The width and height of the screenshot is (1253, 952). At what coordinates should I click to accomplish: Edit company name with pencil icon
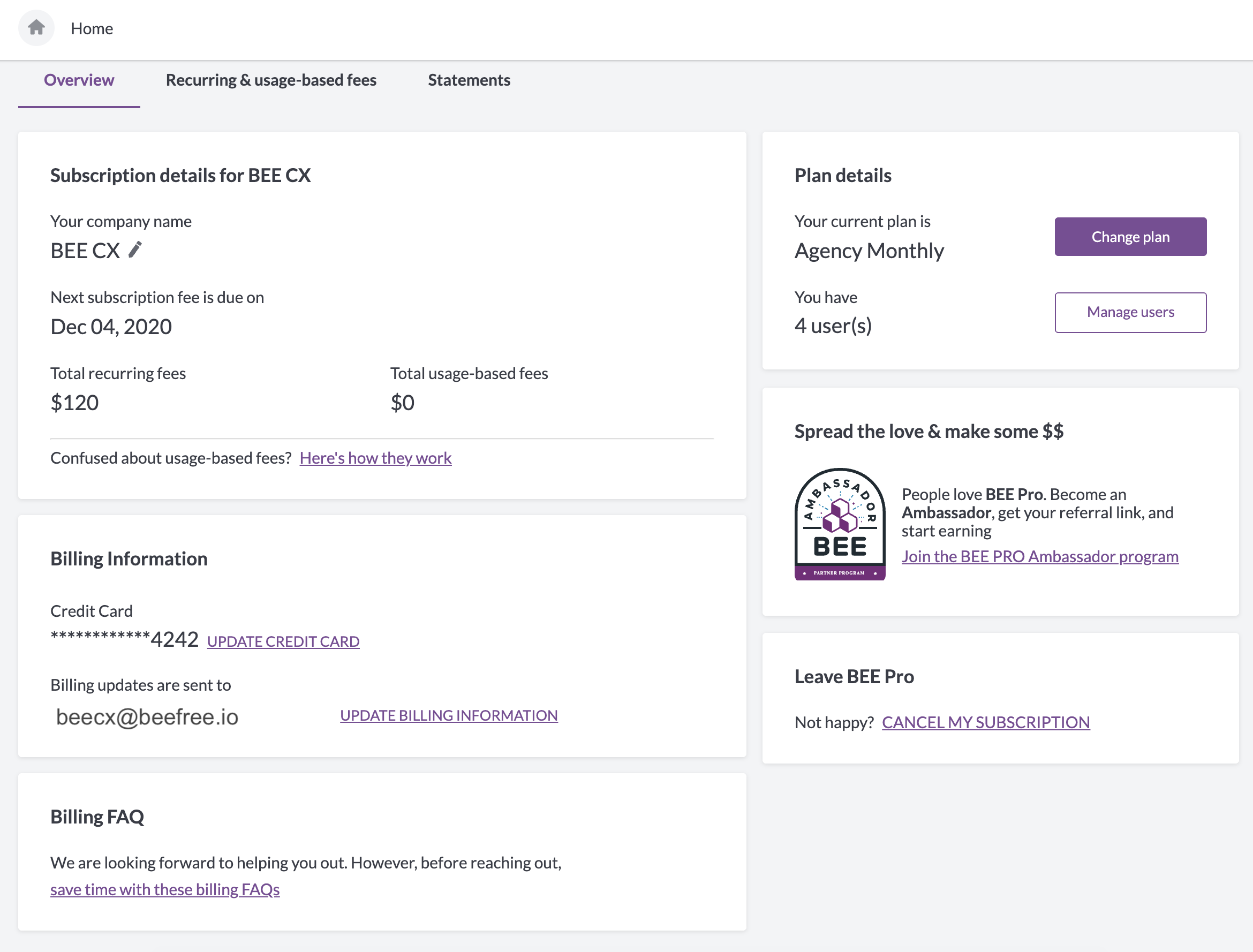[135, 250]
